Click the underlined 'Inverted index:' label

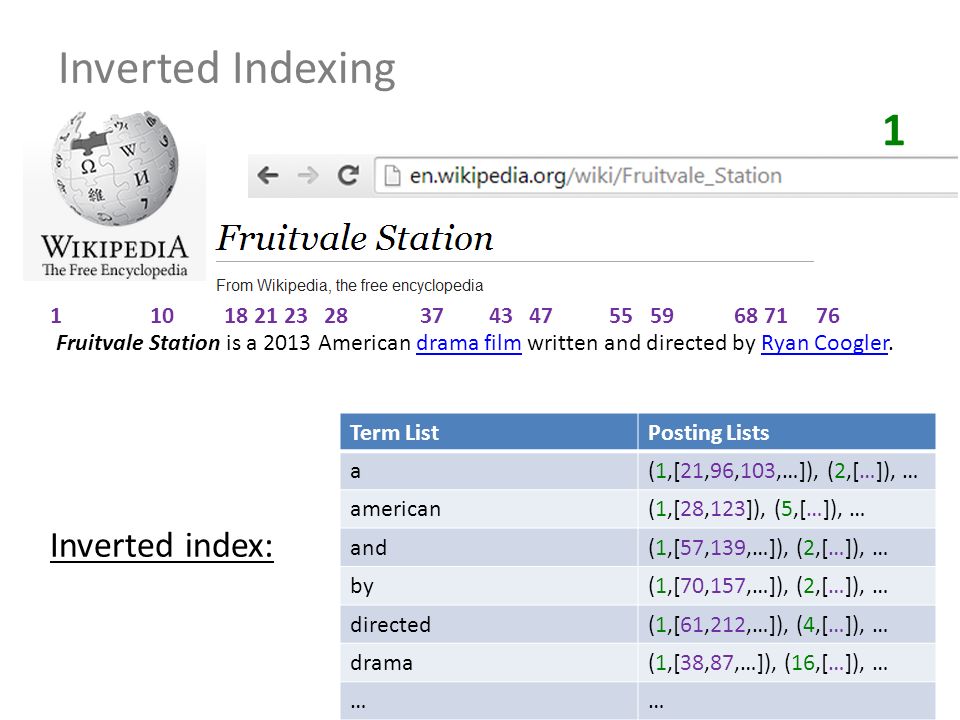[162, 546]
